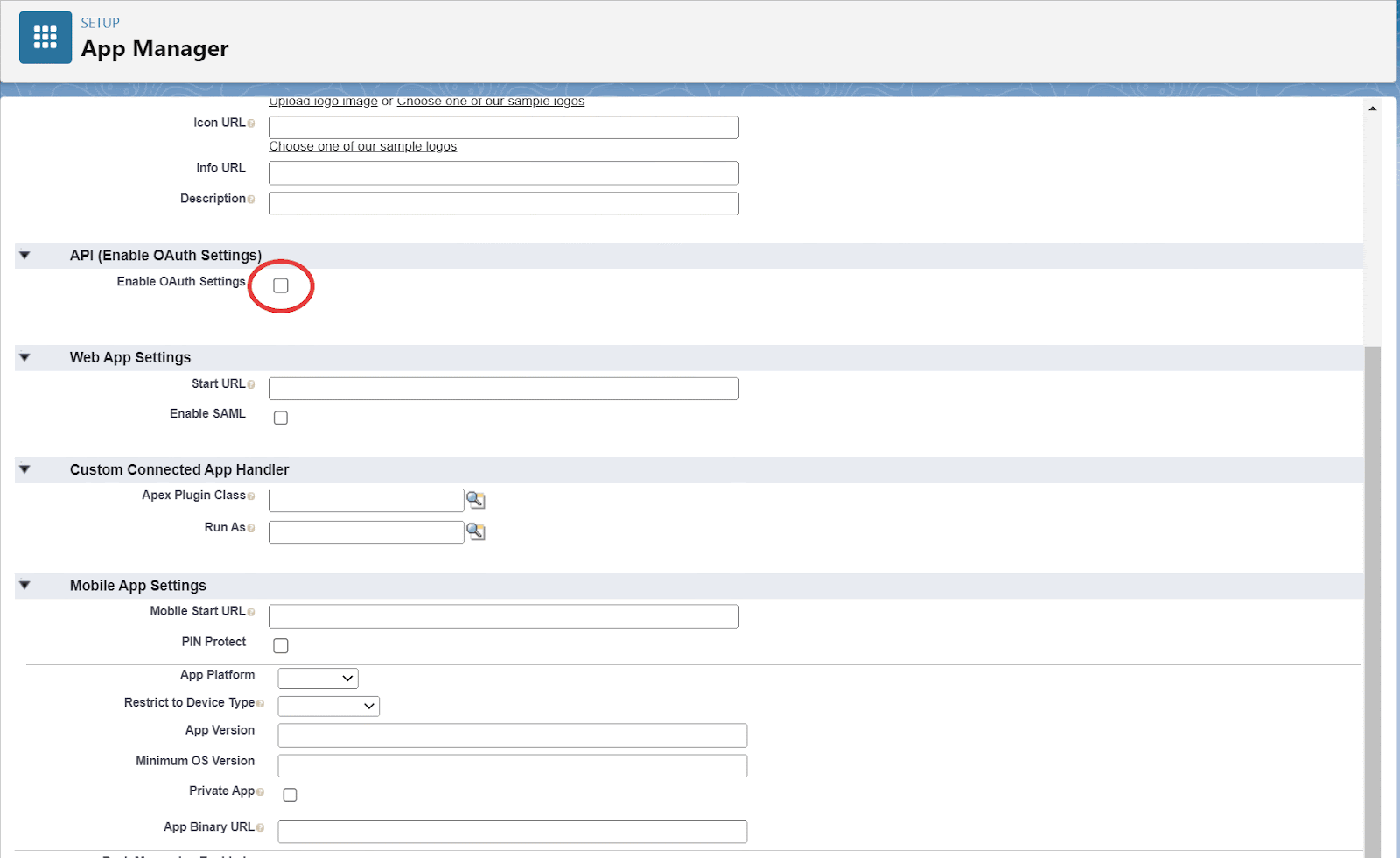Click help icon next to Restrict to Device Type
The height and width of the screenshot is (858, 1400).
tap(260, 703)
